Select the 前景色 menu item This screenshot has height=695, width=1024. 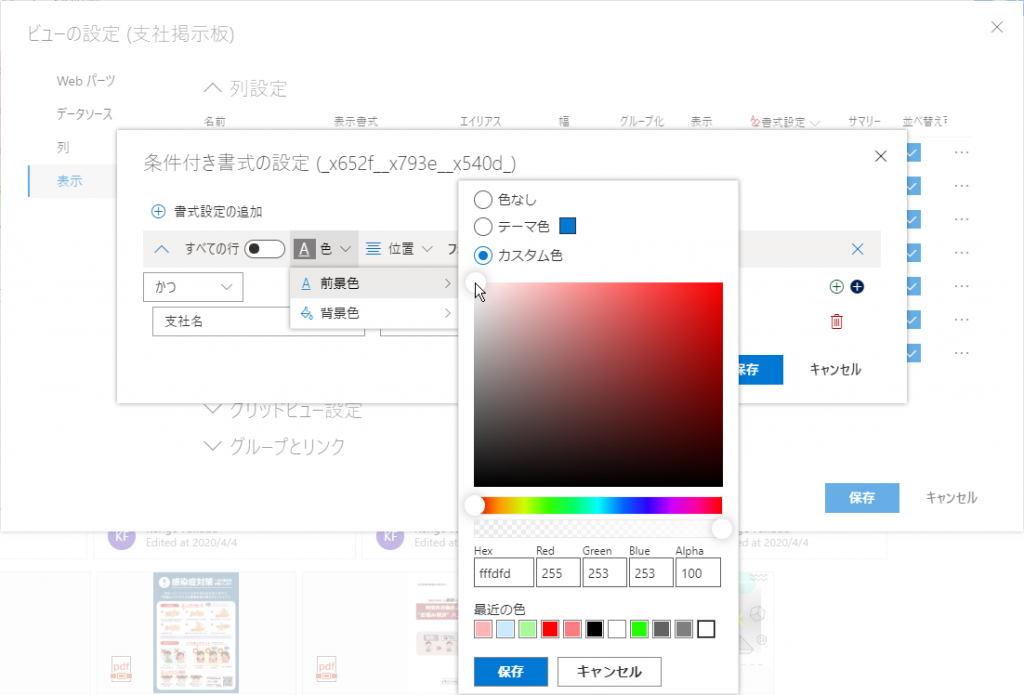373,284
